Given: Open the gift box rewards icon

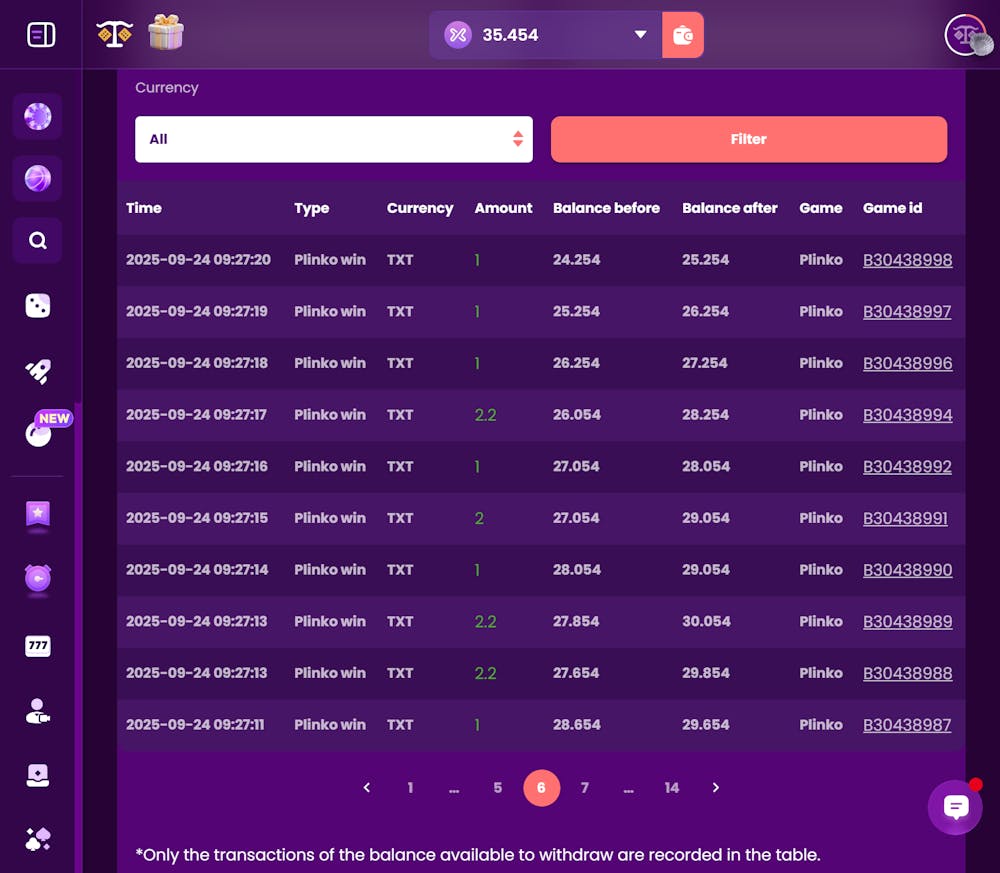Looking at the screenshot, I should click(166, 32).
